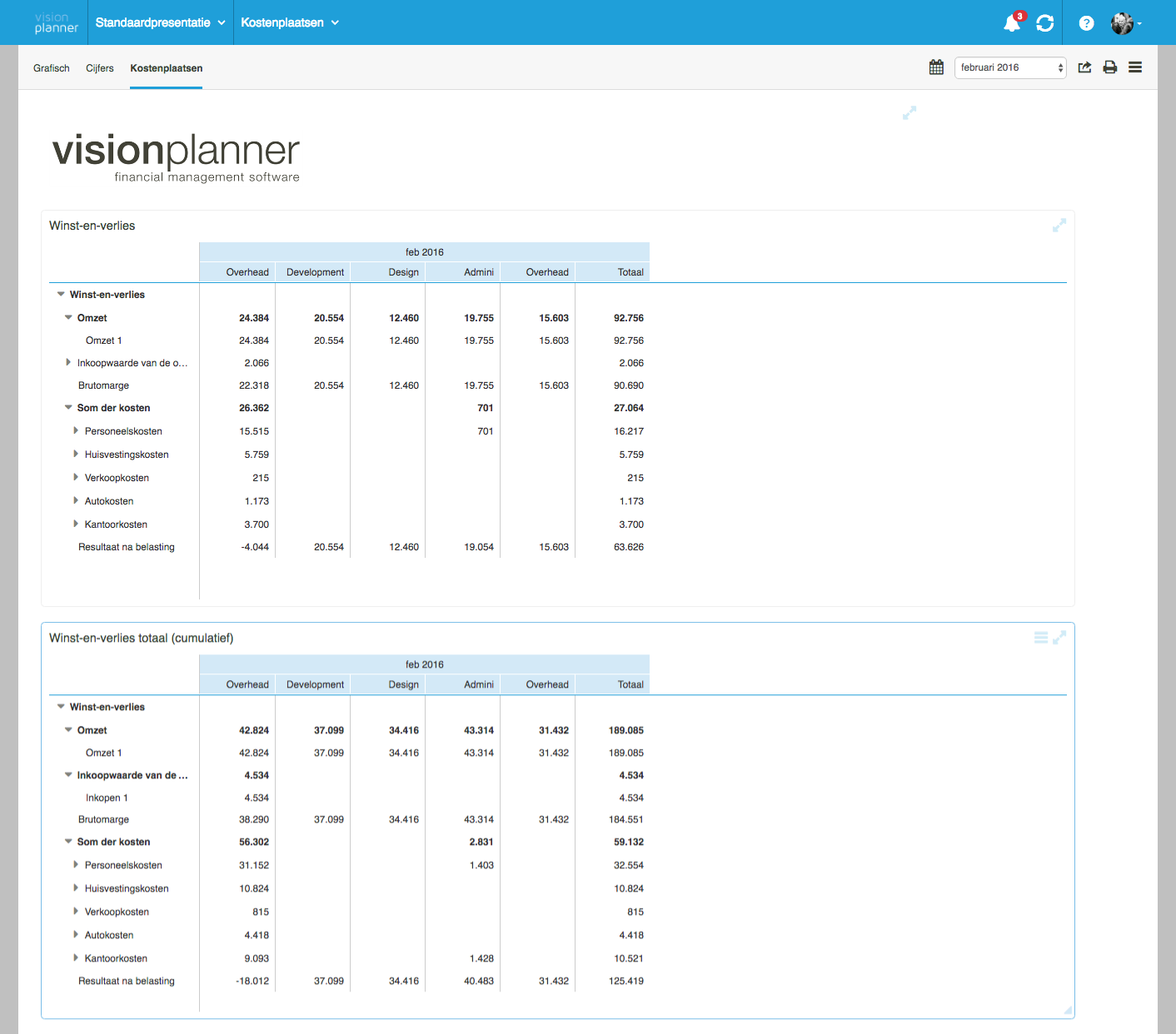This screenshot has height=1034, width=1176.
Task: Expand Inkoopwaarde van de o… row in first table
Action: point(68,362)
